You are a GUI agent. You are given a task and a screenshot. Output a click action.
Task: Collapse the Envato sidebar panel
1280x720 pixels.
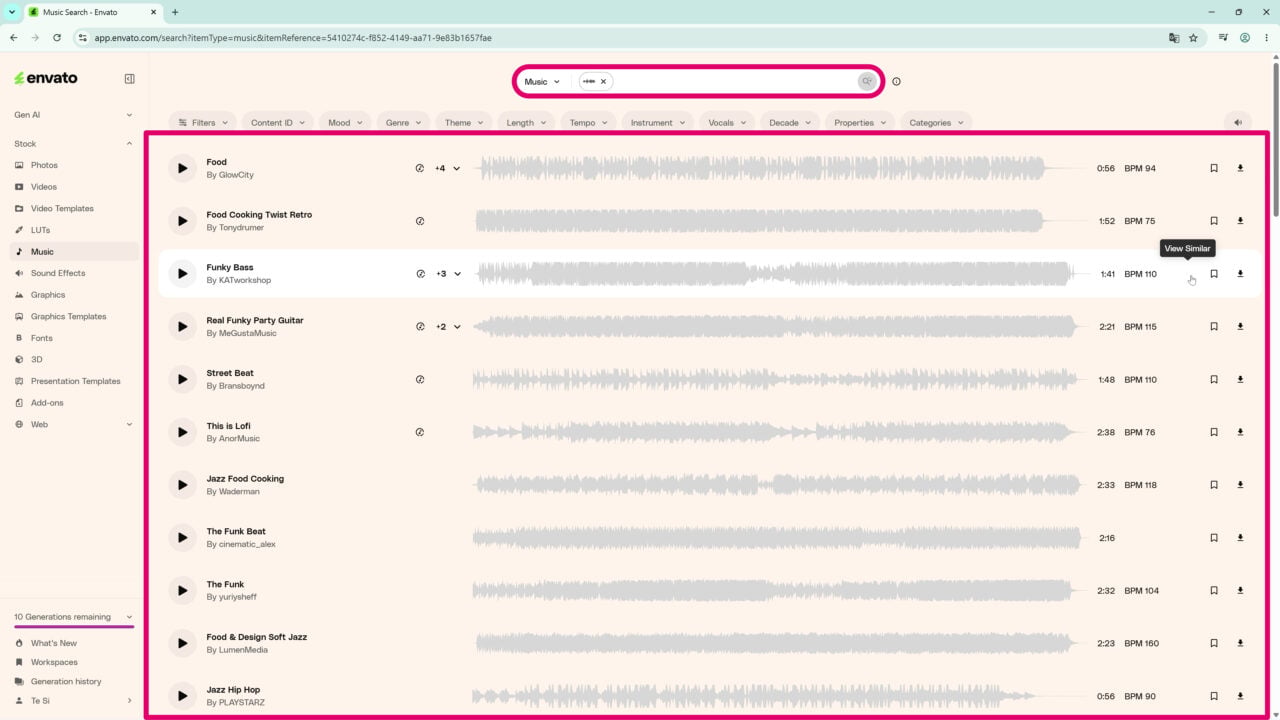tap(129, 78)
